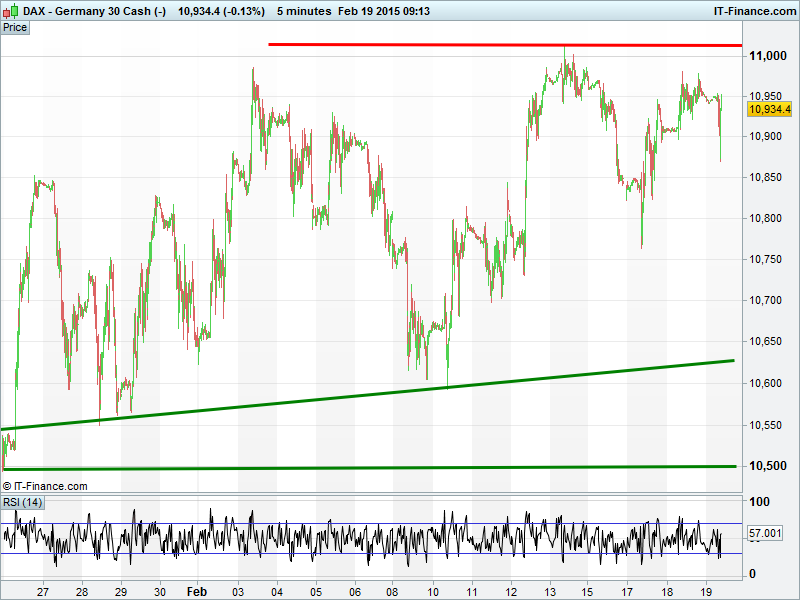Select the rising green trendline
This screenshot has height=600, width=800.
click(367, 395)
